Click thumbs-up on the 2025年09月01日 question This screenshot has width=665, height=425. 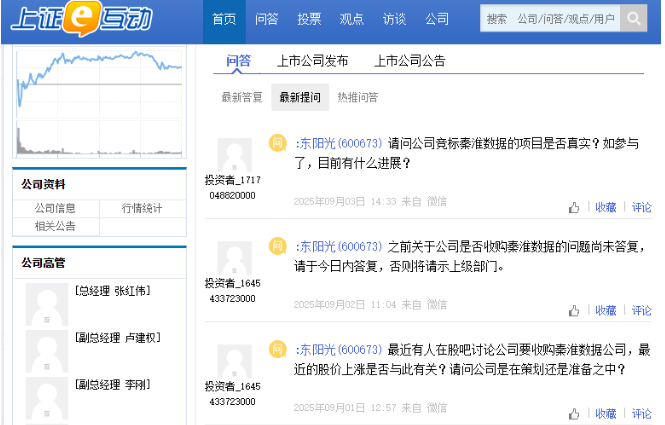[574, 413]
